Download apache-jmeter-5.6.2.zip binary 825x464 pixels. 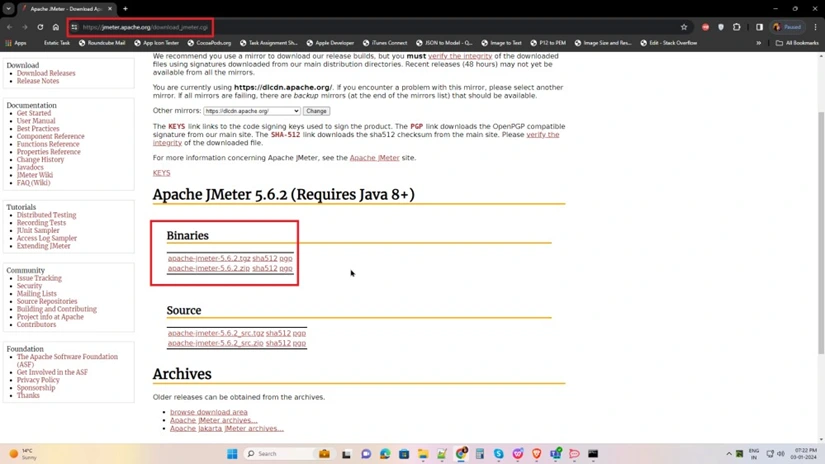point(209,268)
